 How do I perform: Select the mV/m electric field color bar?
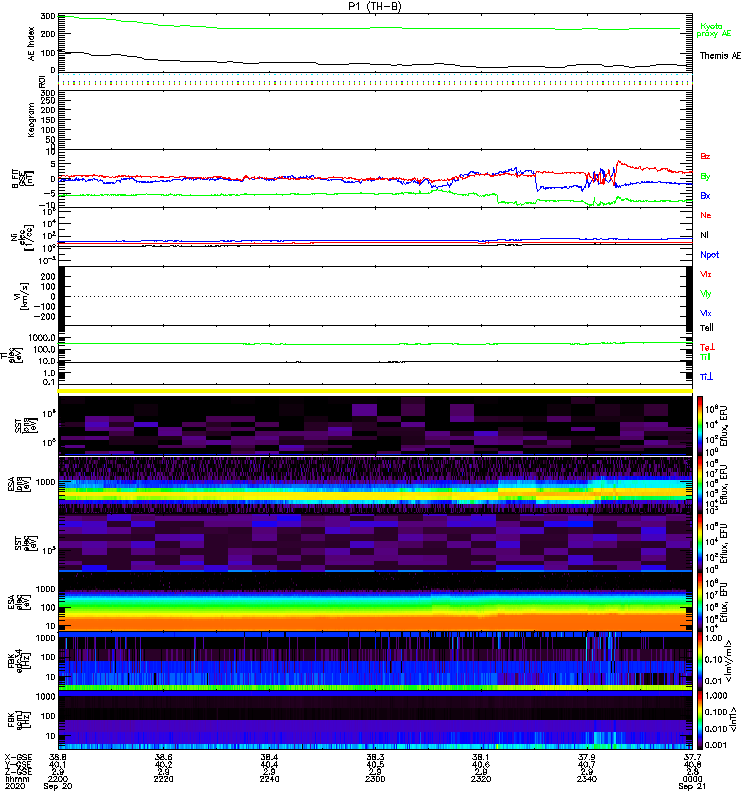click(700, 661)
